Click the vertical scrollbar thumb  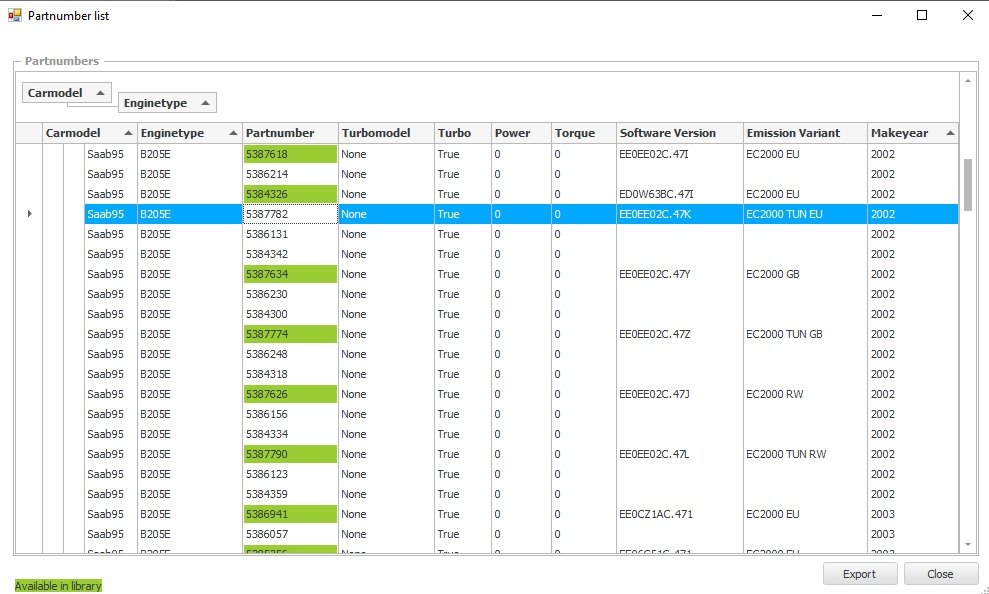[968, 185]
